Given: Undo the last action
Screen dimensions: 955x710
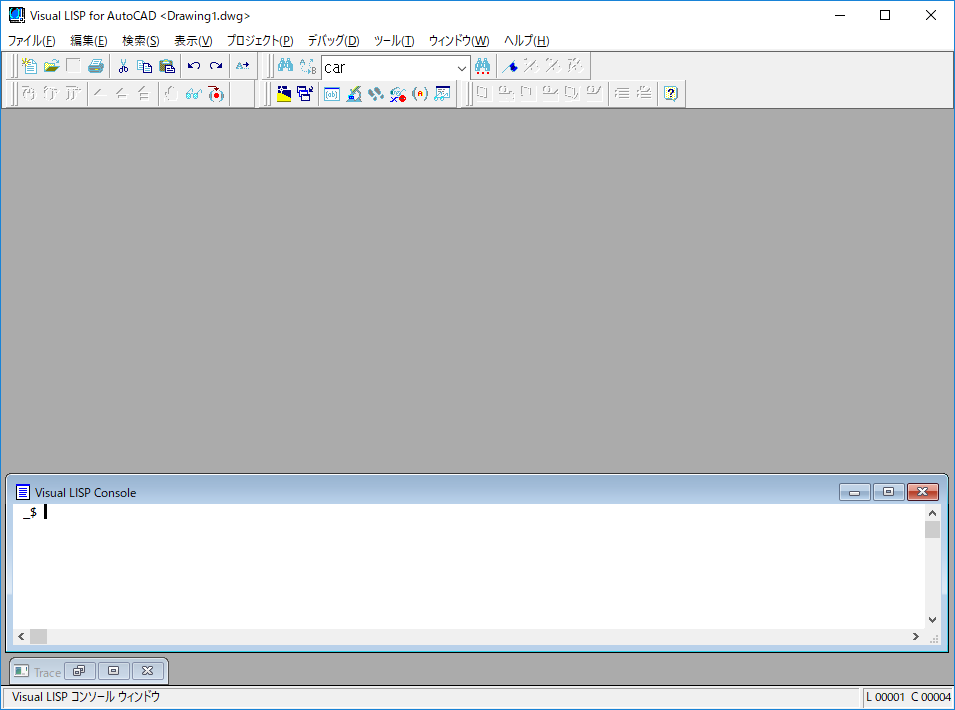Looking at the screenshot, I should pos(194,66).
